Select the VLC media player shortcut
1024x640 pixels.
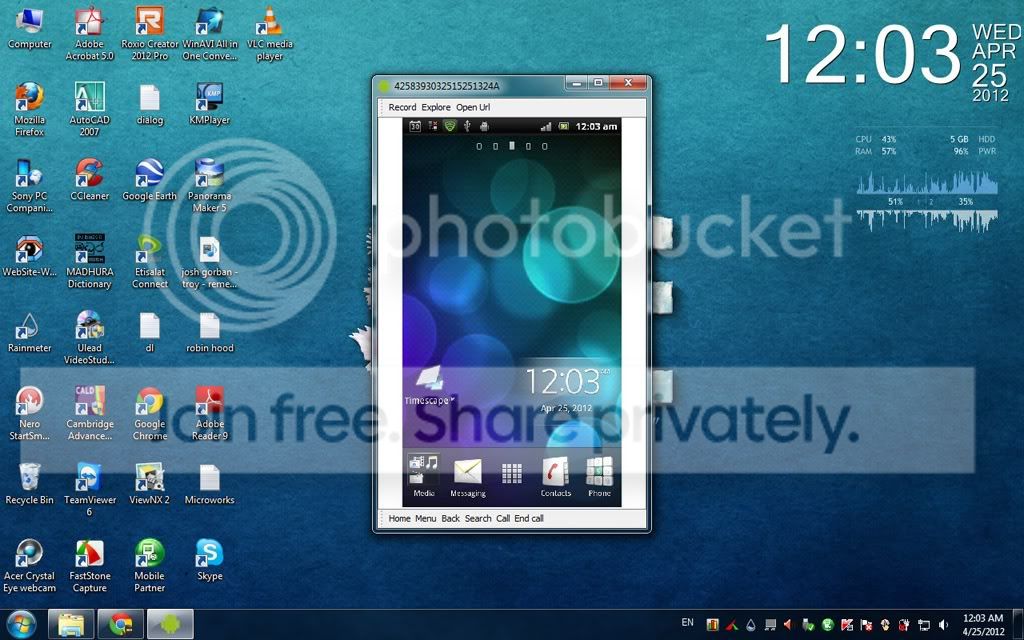coord(270,34)
